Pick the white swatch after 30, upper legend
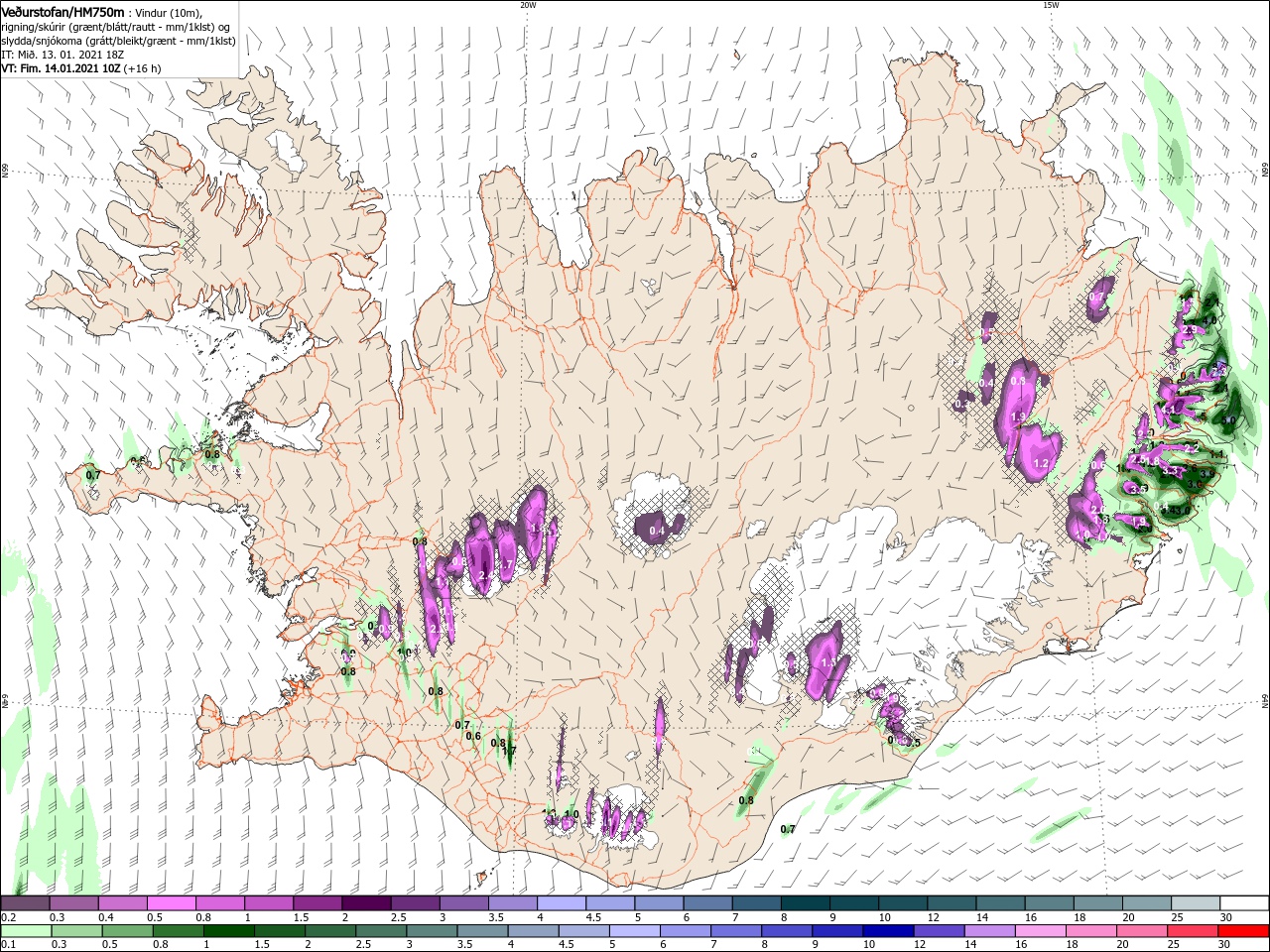Viewport: 1270px width, 952px height. pos(1245,903)
